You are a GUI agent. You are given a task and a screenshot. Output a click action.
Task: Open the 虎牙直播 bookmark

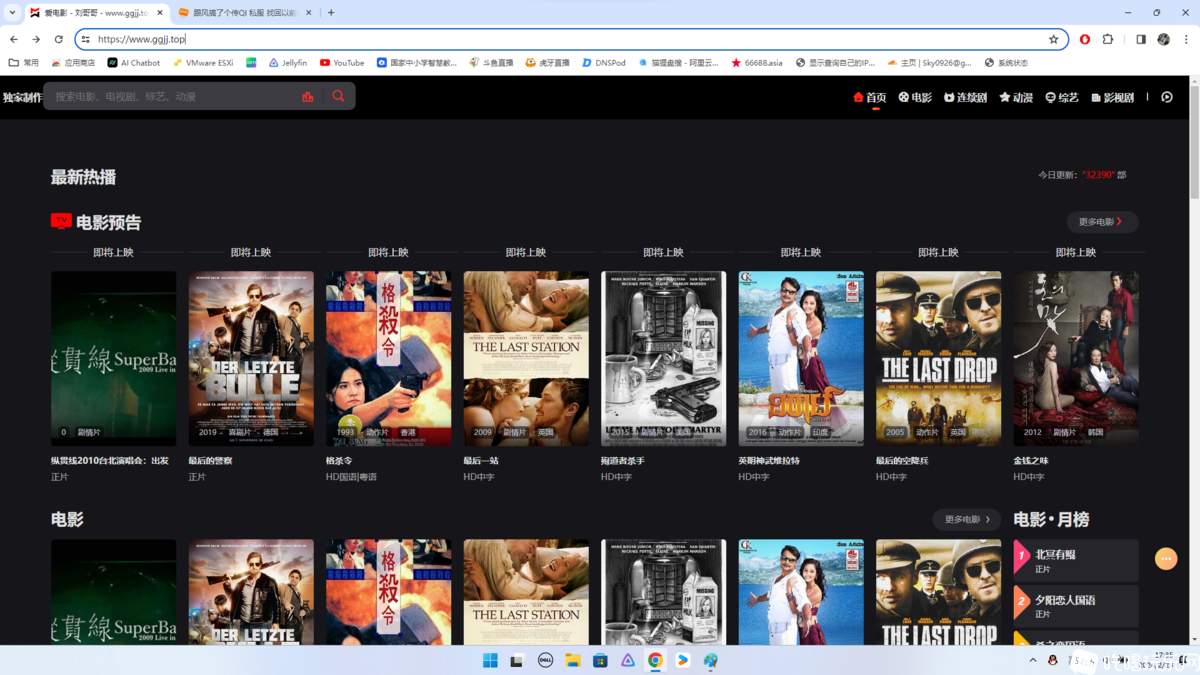point(547,62)
